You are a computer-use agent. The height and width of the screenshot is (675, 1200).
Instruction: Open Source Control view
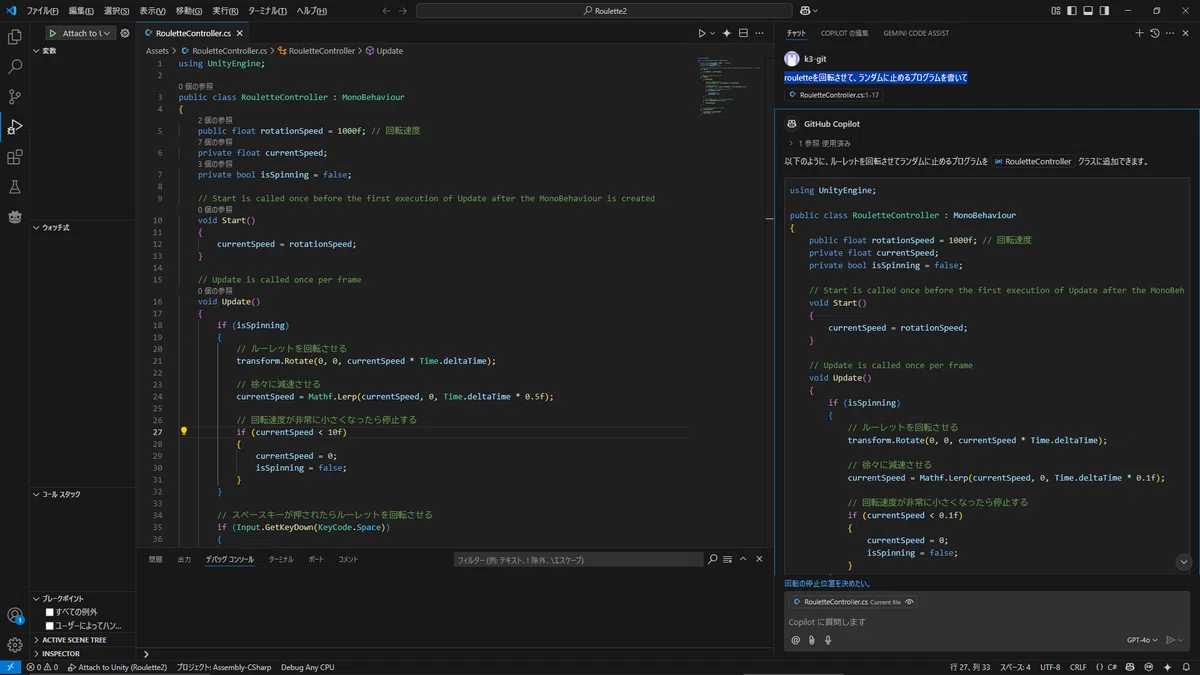coord(15,97)
